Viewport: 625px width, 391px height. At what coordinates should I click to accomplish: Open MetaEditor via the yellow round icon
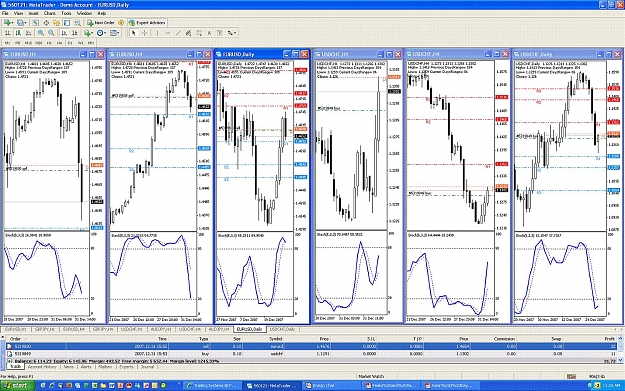coord(121,23)
